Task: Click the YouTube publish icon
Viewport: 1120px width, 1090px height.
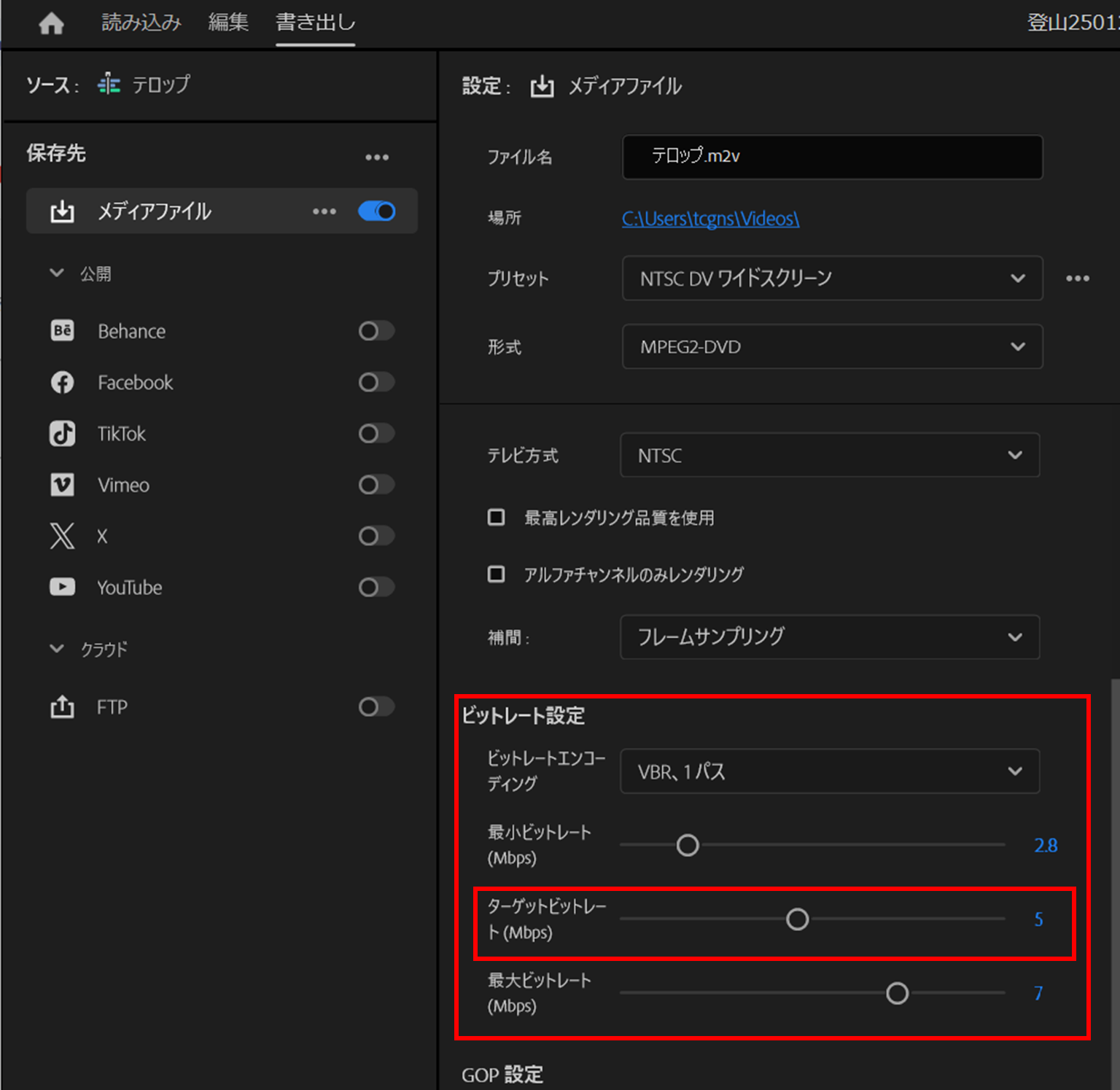Action: [63, 587]
